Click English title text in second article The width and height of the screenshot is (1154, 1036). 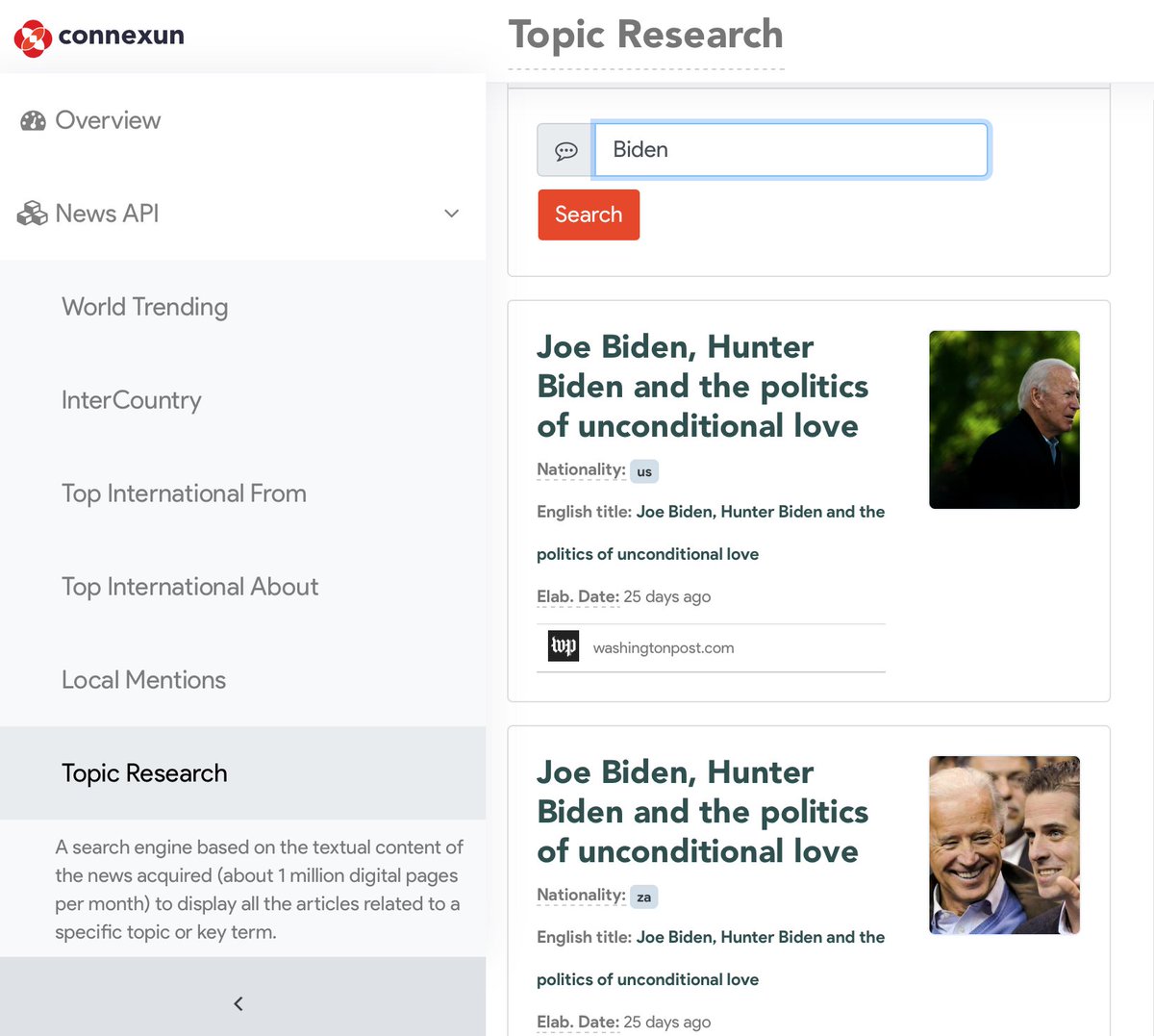pyautogui.click(x=711, y=958)
